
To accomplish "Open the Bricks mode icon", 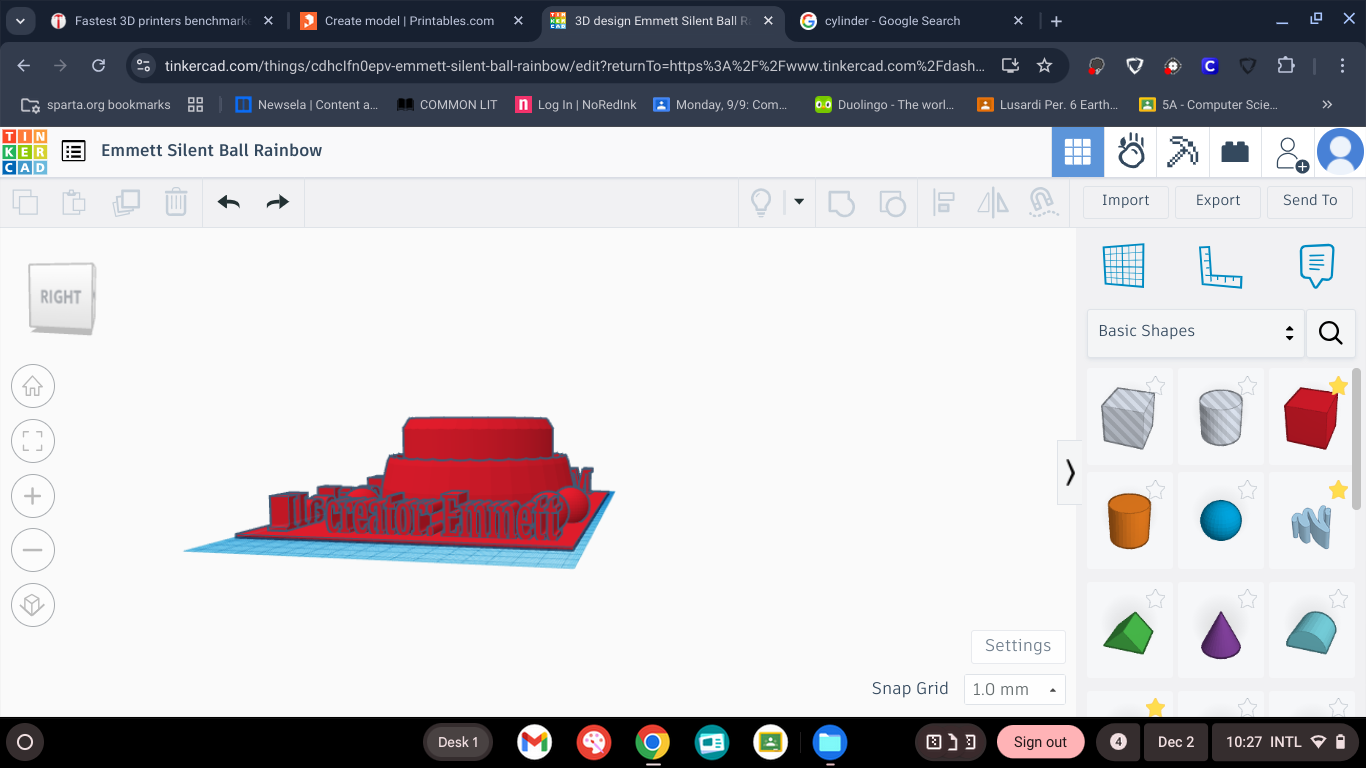I will point(1235,152).
